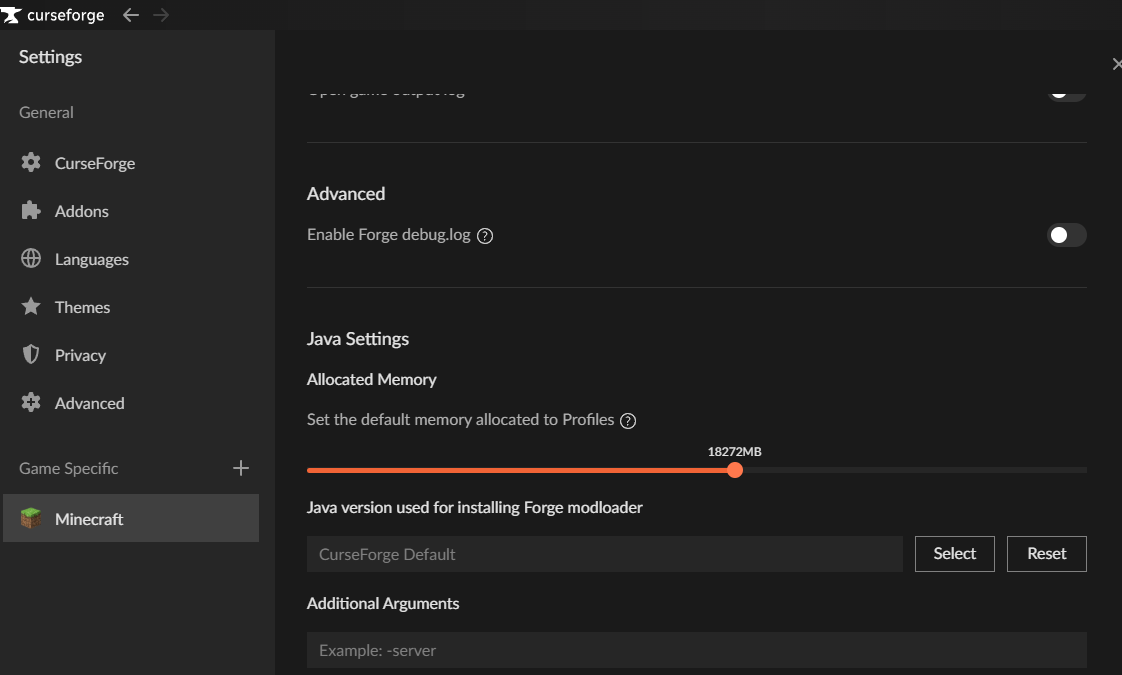Go forward with the right arrow
Screen dimensions: 1122x675
click(x=161, y=15)
